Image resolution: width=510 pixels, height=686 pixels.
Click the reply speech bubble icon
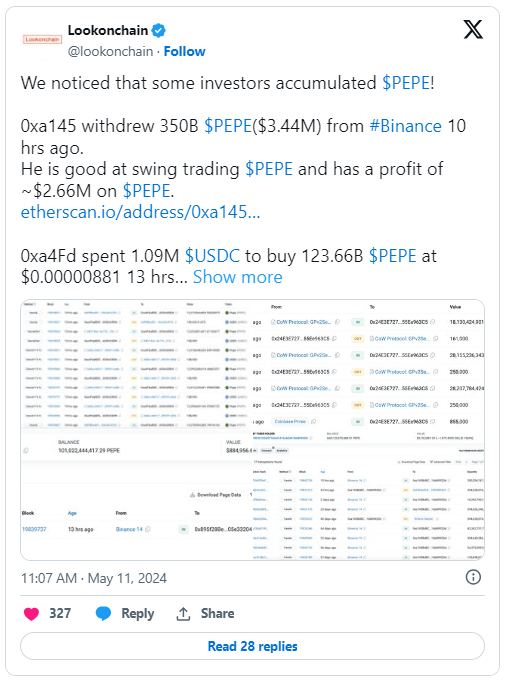(x=104, y=614)
